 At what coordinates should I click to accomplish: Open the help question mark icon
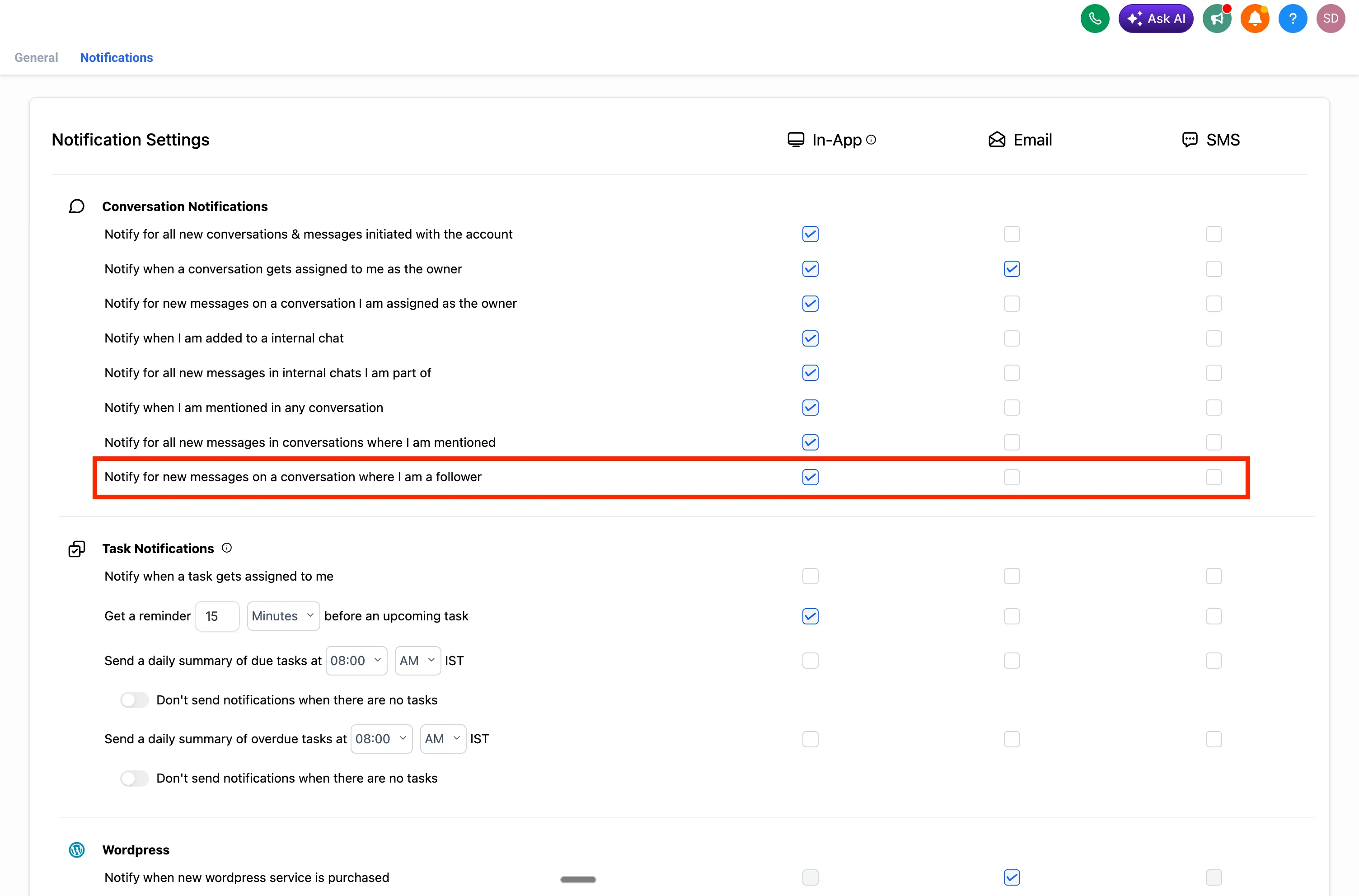pos(1293,18)
